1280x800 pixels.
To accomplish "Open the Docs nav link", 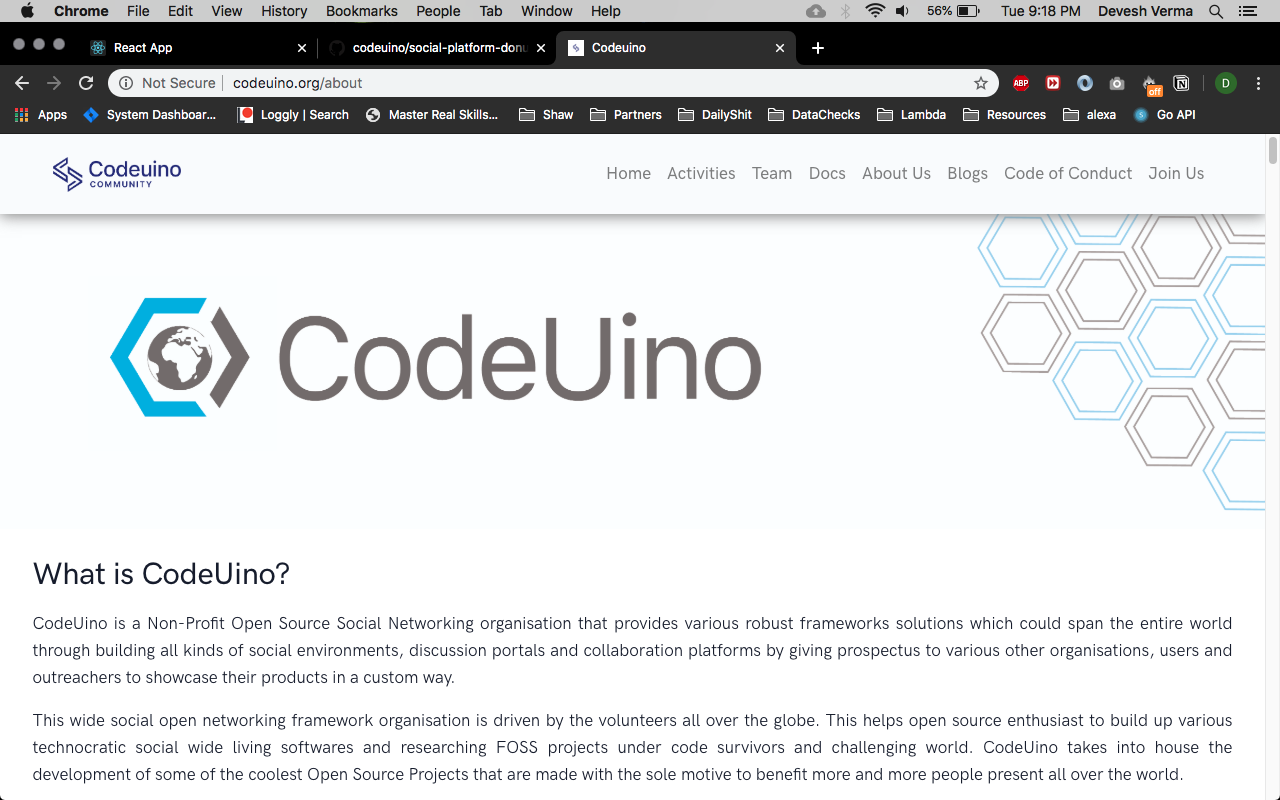I will point(827,173).
